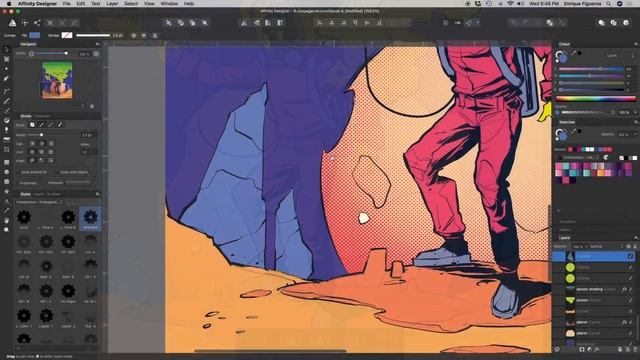Click the Pressure curve button

tap(78, 183)
